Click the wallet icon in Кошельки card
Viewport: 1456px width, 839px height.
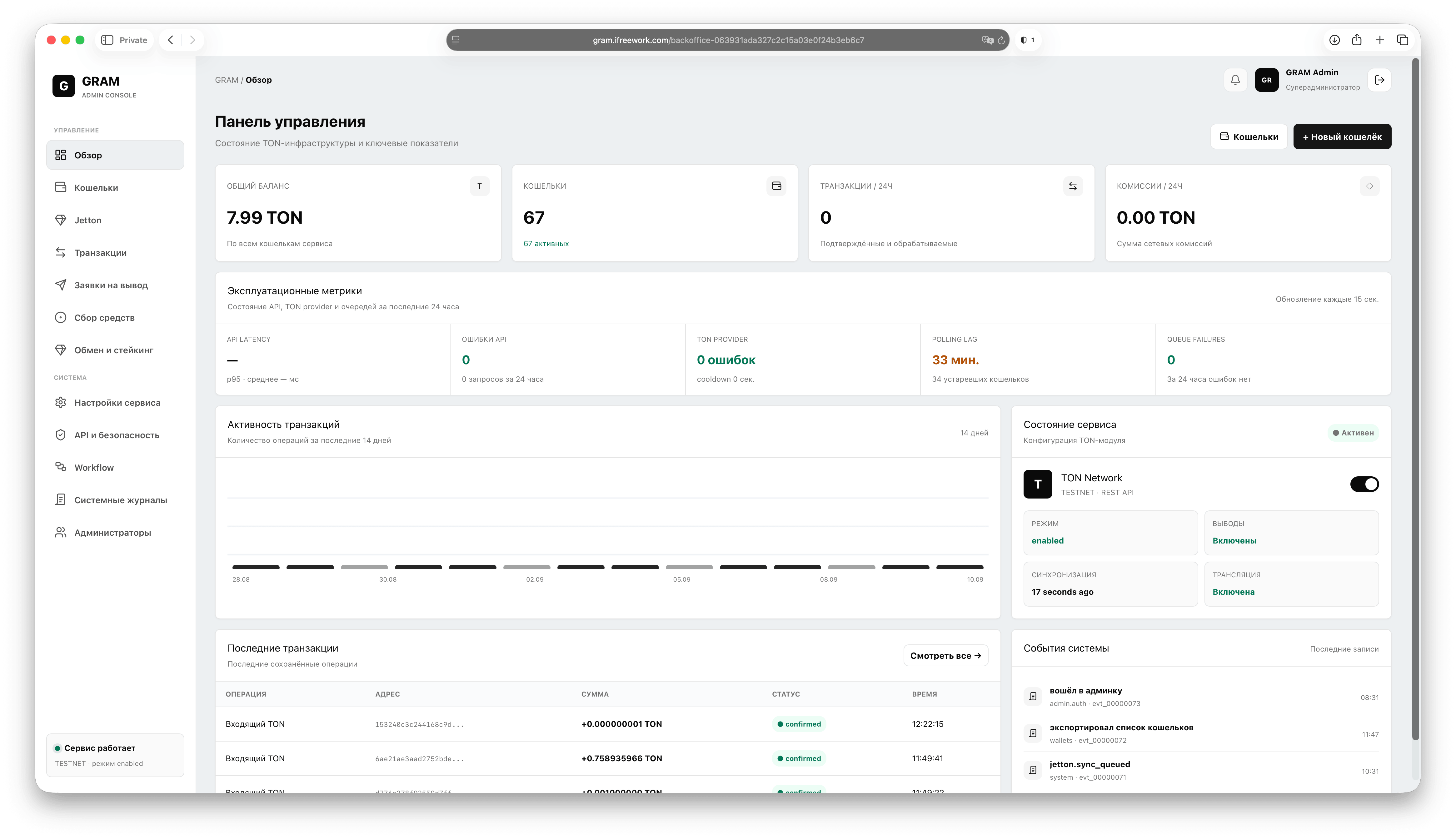(x=776, y=186)
